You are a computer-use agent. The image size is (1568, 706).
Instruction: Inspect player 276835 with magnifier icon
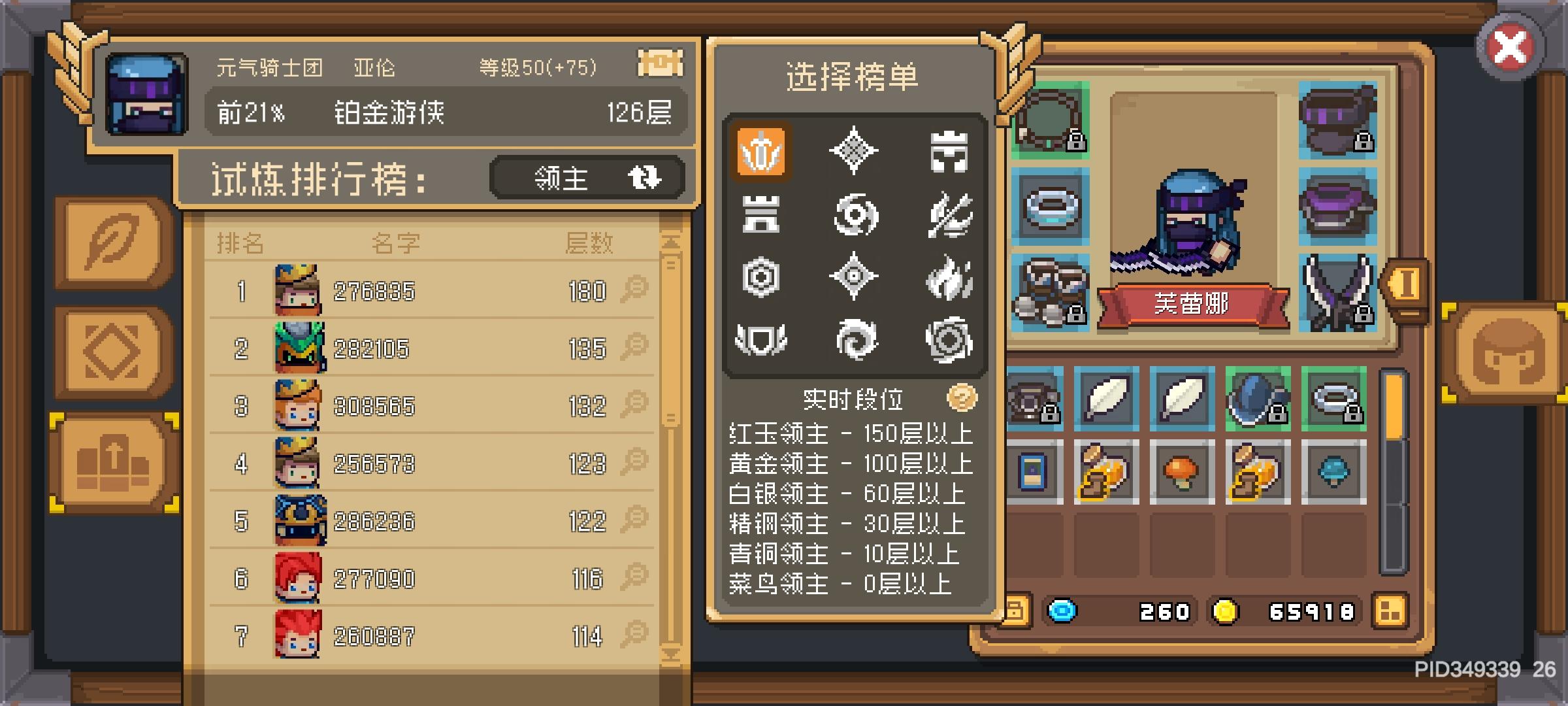pos(634,289)
